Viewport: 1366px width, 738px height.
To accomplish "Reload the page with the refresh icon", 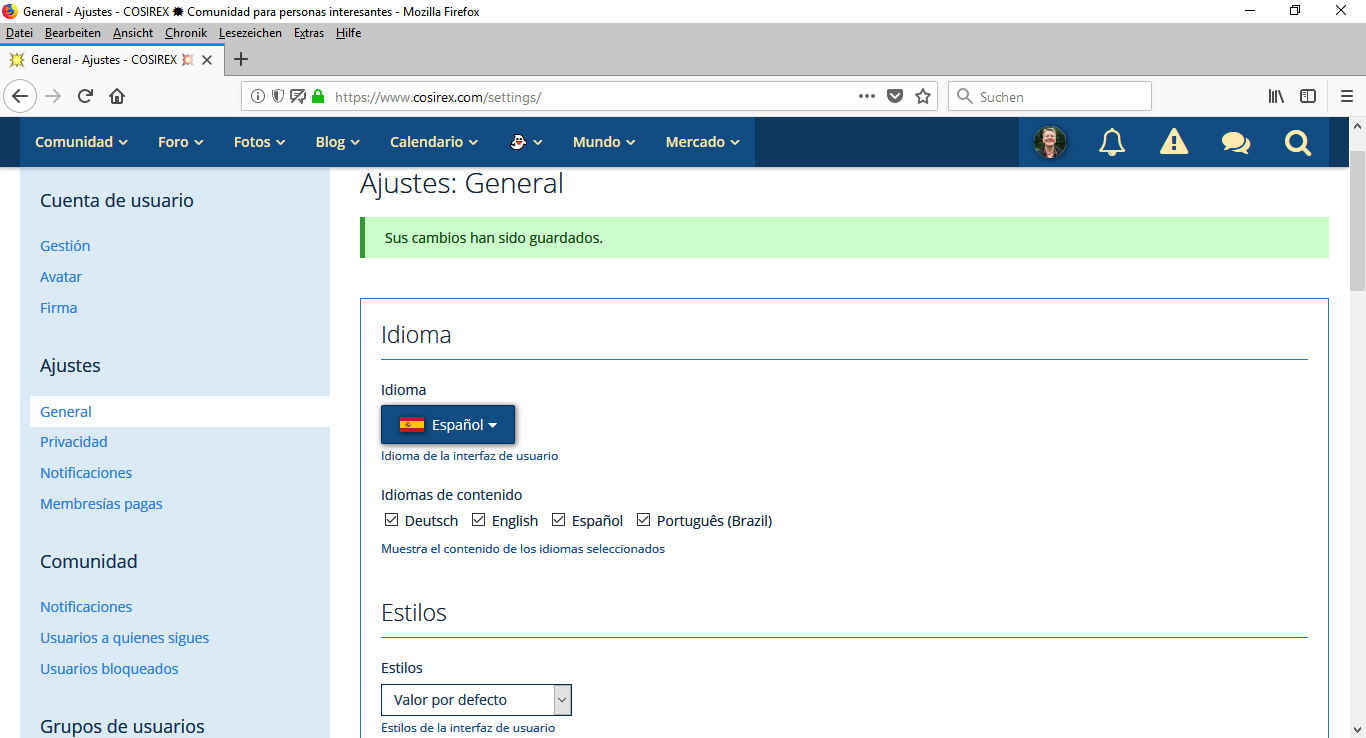I will (85, 97).
